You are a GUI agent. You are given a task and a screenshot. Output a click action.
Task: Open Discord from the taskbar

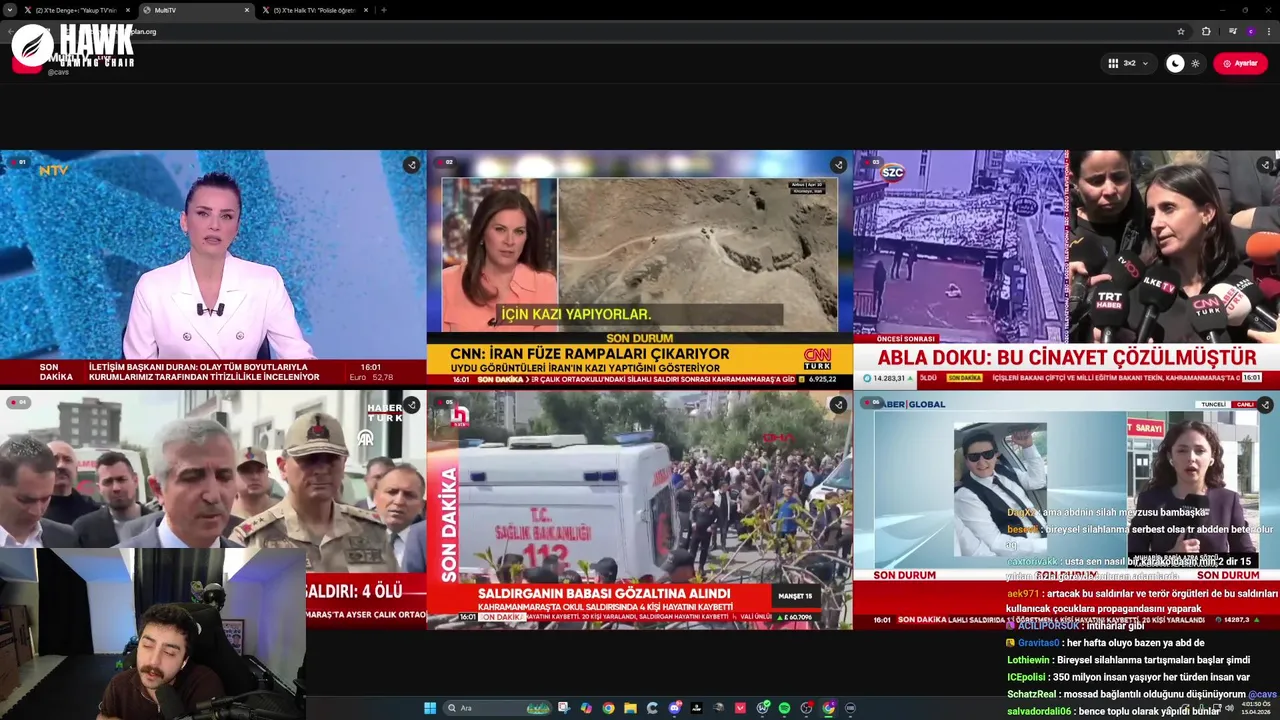coord(675,708)
